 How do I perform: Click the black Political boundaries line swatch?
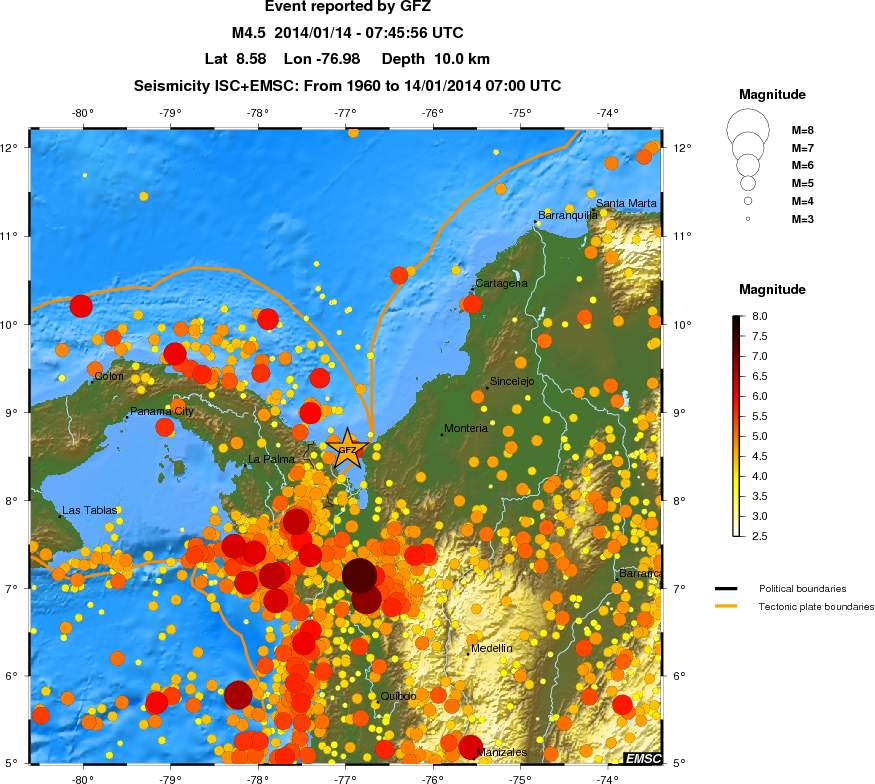coord(726,589)
